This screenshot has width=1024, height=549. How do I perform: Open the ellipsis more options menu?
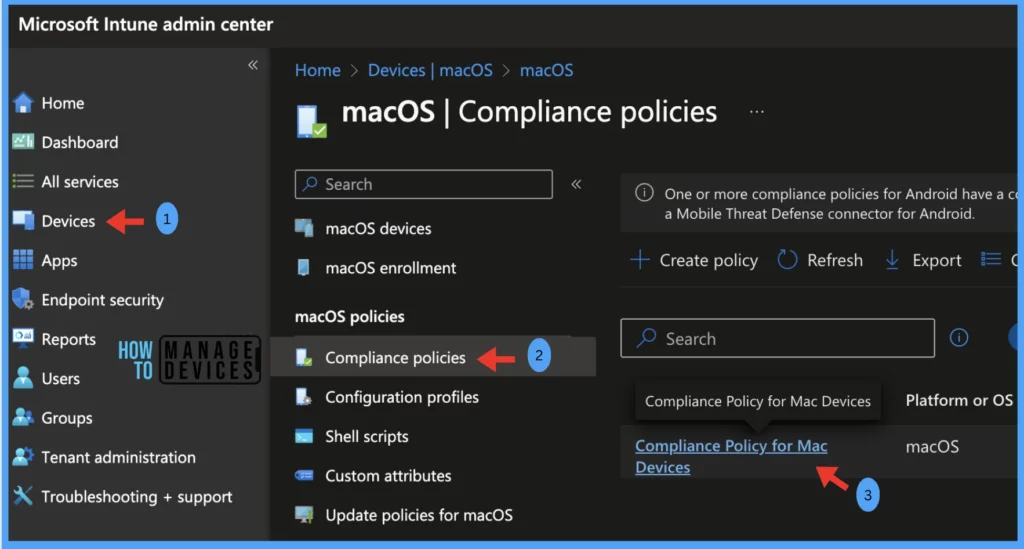(756, 112)
